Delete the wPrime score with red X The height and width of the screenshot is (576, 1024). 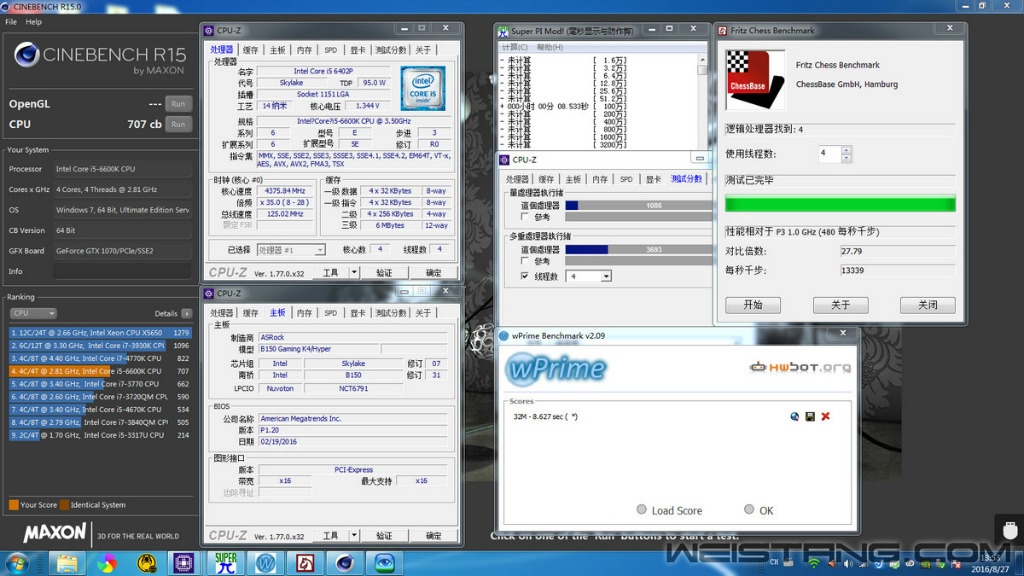[x=825, y=417]
